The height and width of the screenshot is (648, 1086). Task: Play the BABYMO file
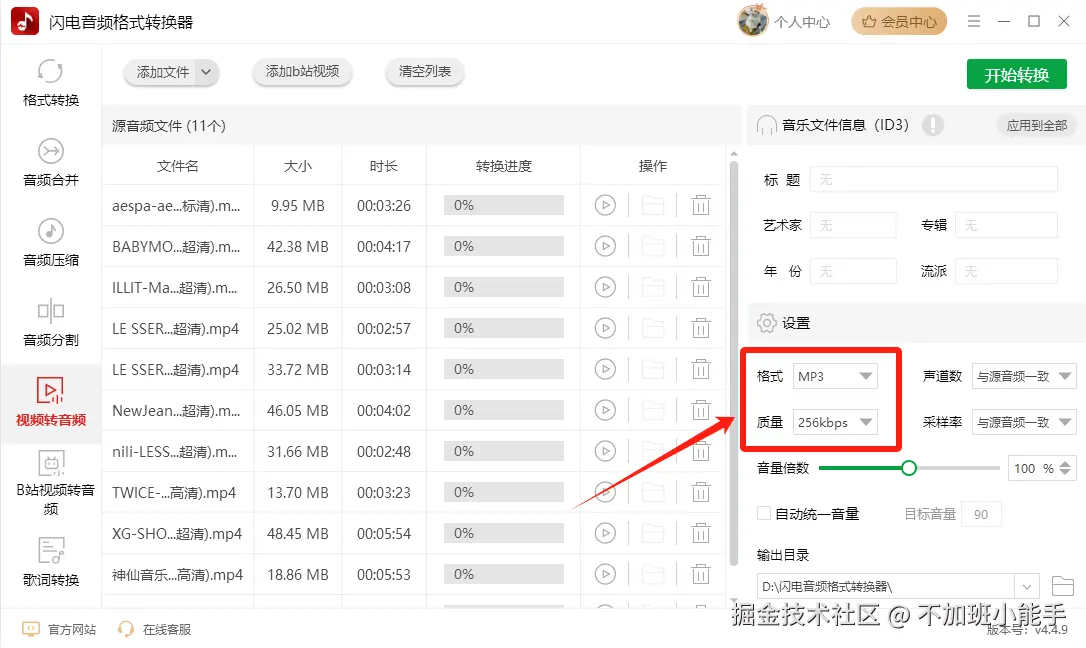(x=605, y=246)
